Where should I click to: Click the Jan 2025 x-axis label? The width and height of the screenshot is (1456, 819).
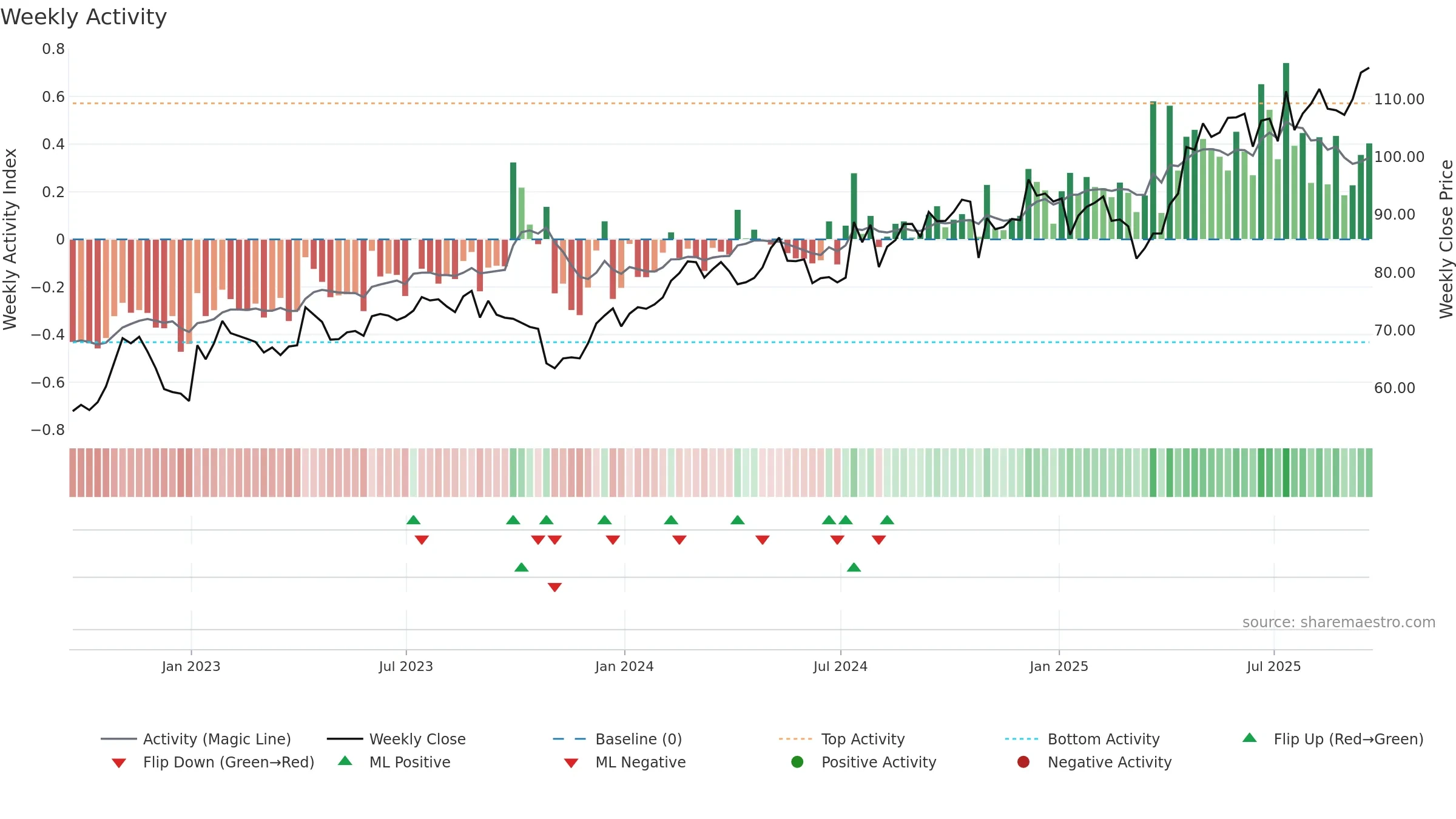1059,667
